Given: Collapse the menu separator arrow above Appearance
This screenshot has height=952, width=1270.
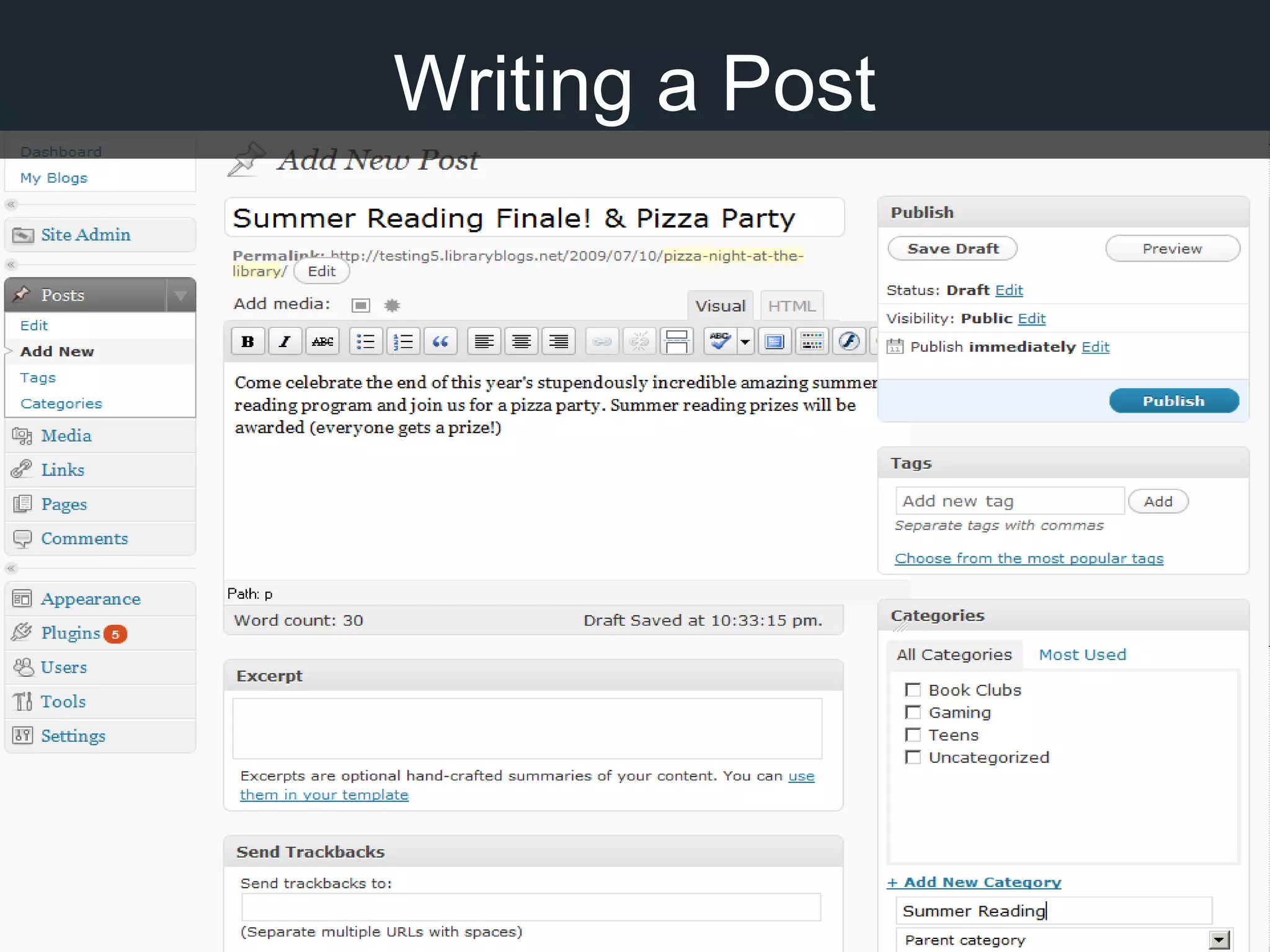Looking at the screenshot, I should pyautogui.click(x=11, y=568).
